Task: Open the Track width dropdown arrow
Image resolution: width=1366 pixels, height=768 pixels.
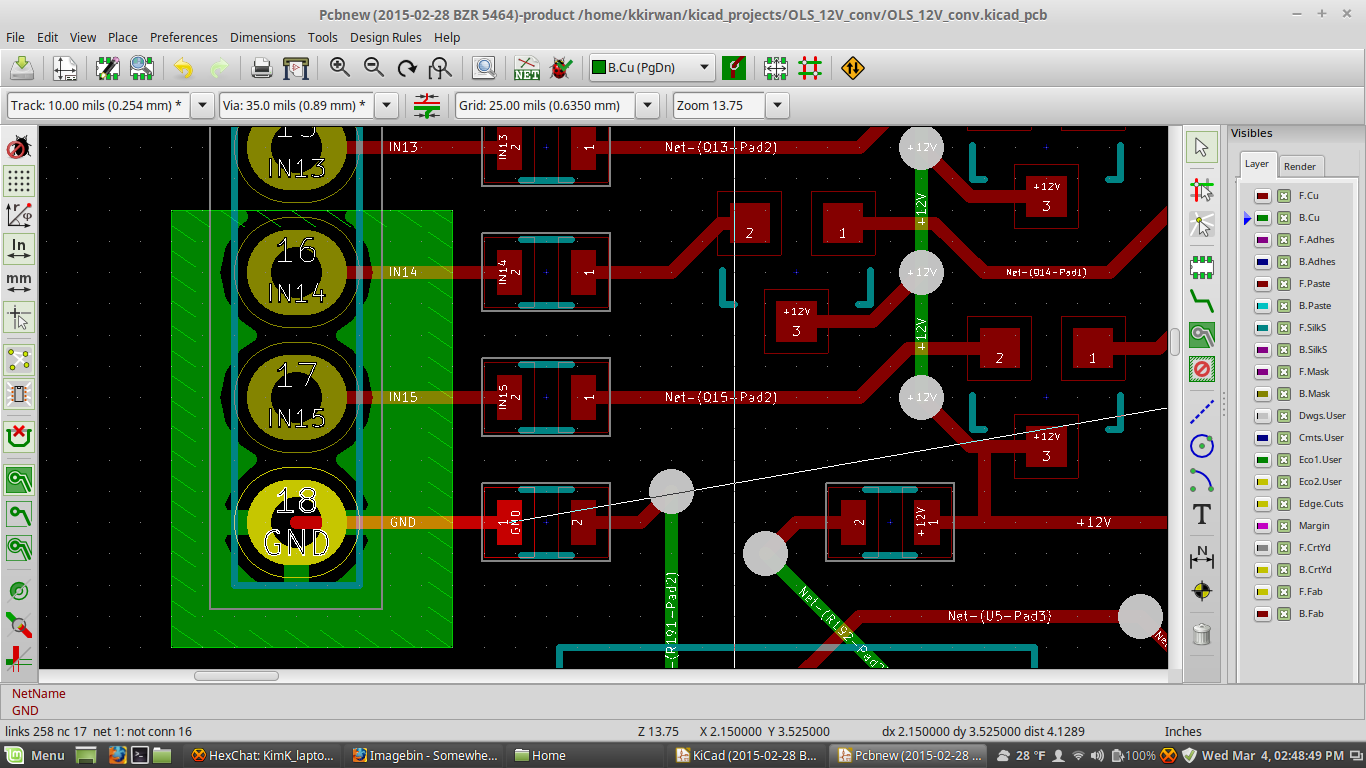Action: (202, 105)
